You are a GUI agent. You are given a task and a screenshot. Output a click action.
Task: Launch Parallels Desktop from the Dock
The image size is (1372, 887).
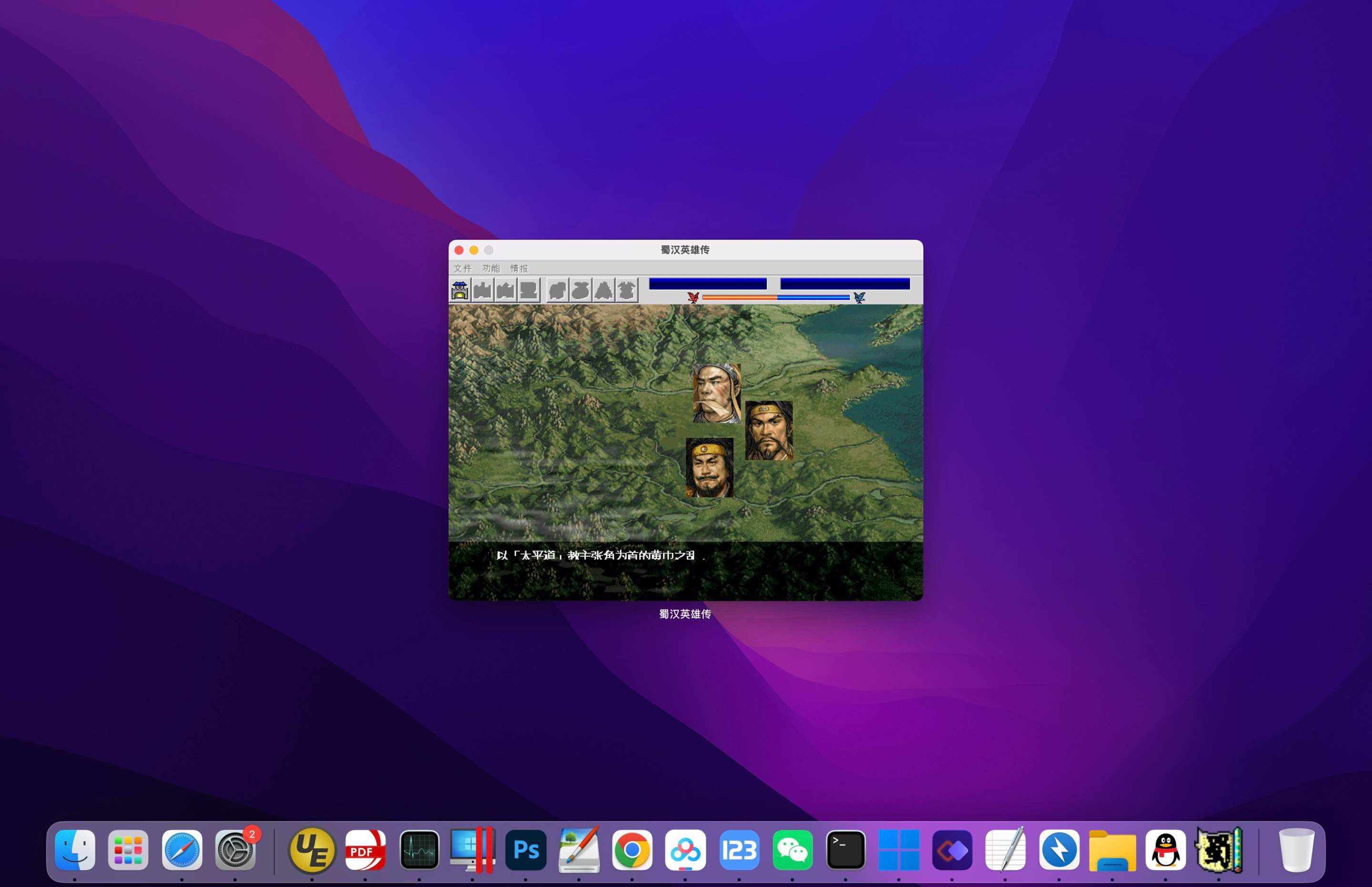472,849
